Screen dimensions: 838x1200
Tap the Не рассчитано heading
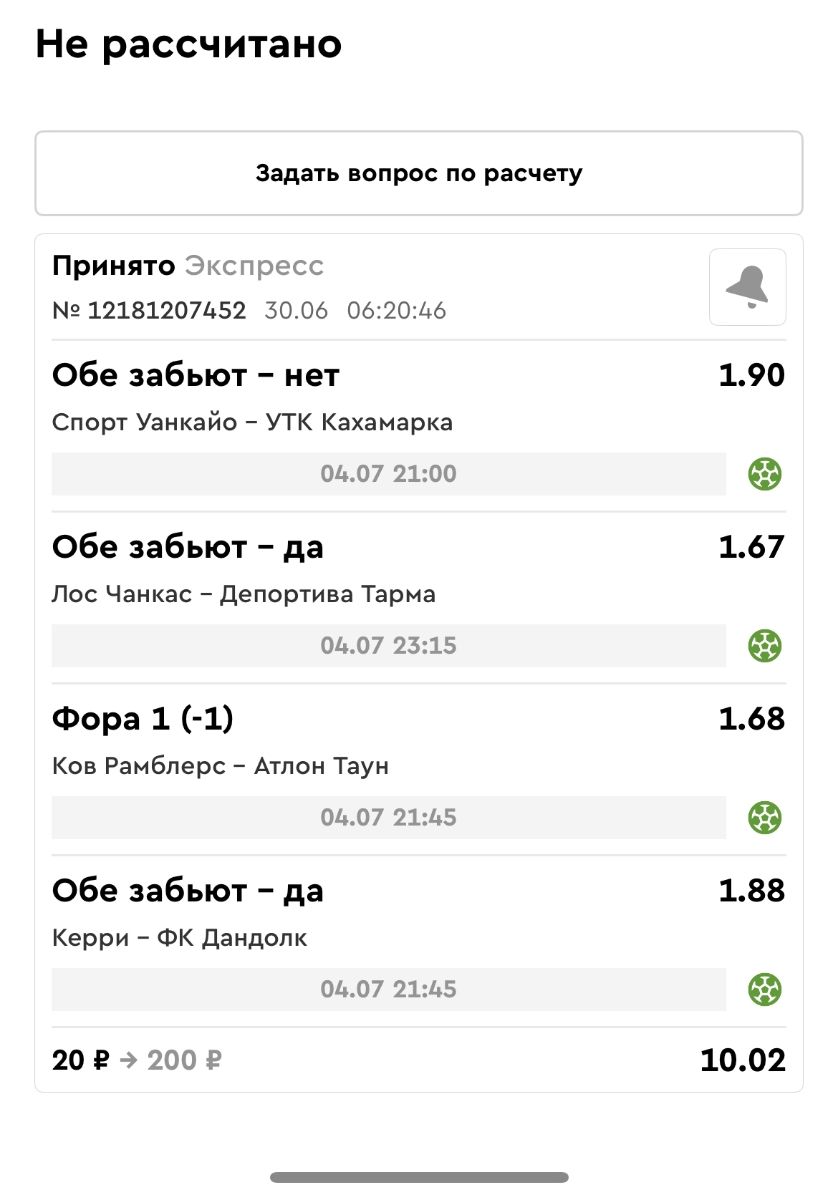click(188, 45)
